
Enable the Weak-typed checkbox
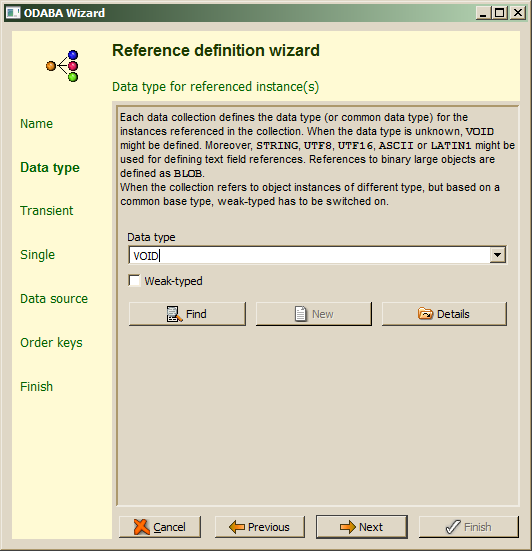134,281
